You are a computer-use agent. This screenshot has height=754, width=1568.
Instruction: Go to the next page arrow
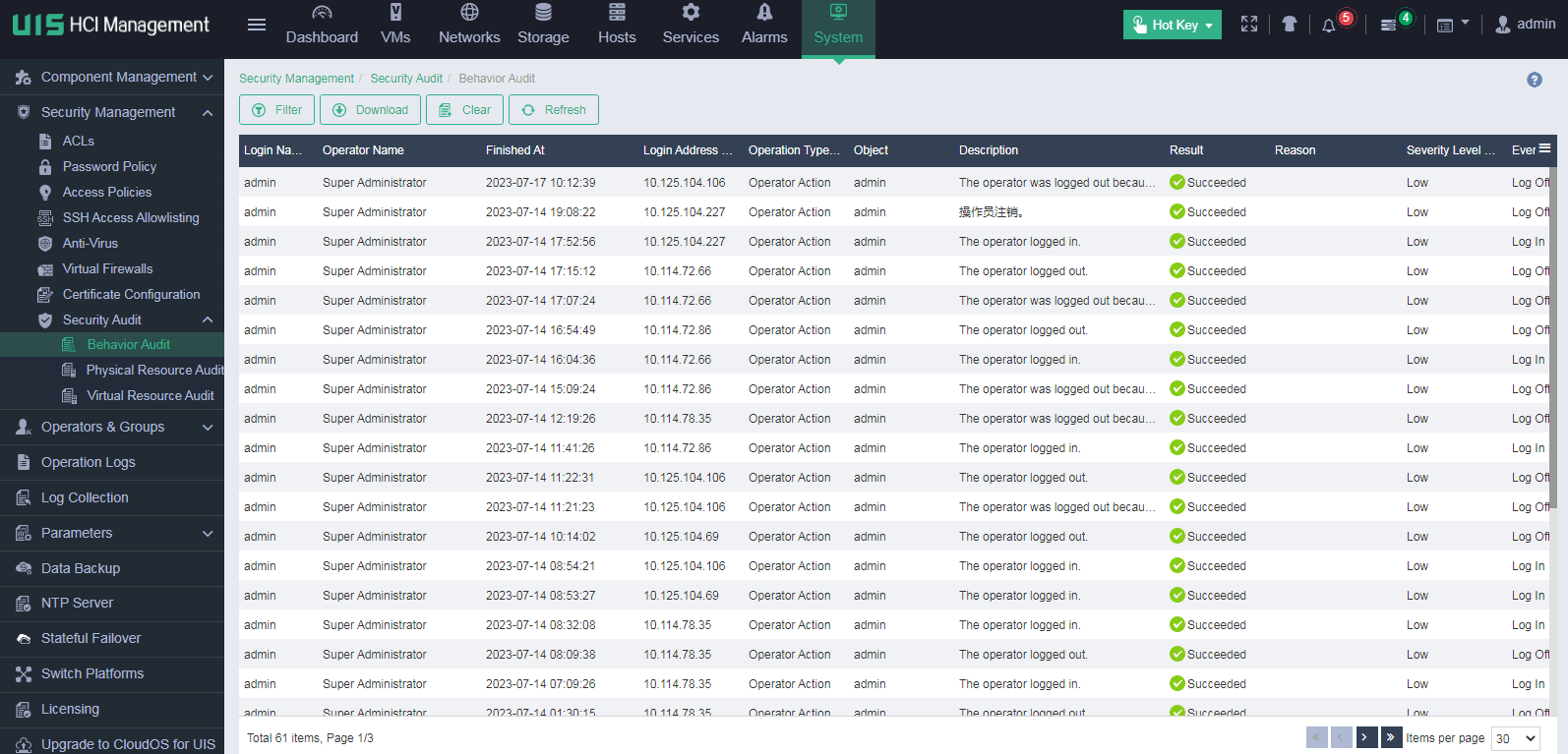[x=1366, y=737]
